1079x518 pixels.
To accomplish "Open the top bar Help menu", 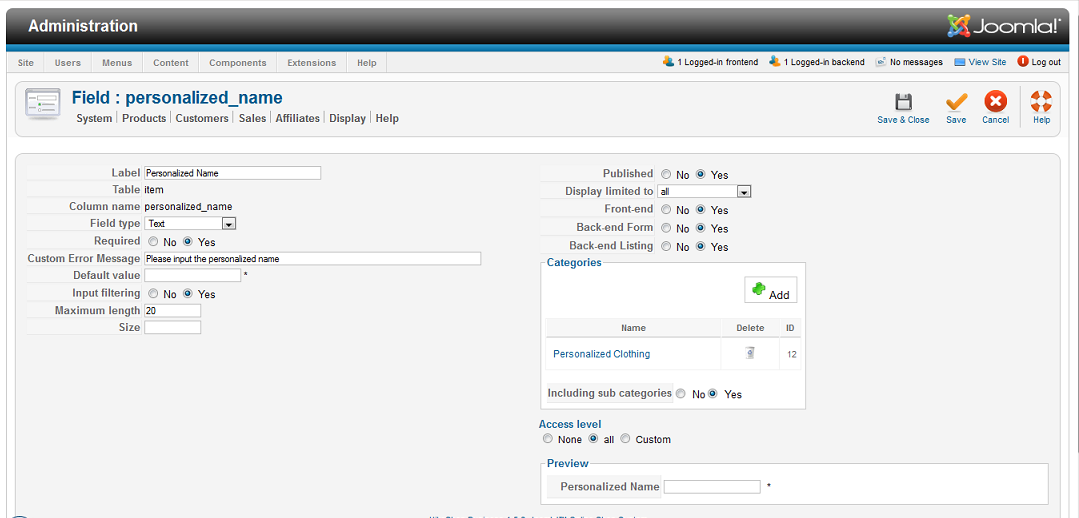I will click(x=367, y=63).
